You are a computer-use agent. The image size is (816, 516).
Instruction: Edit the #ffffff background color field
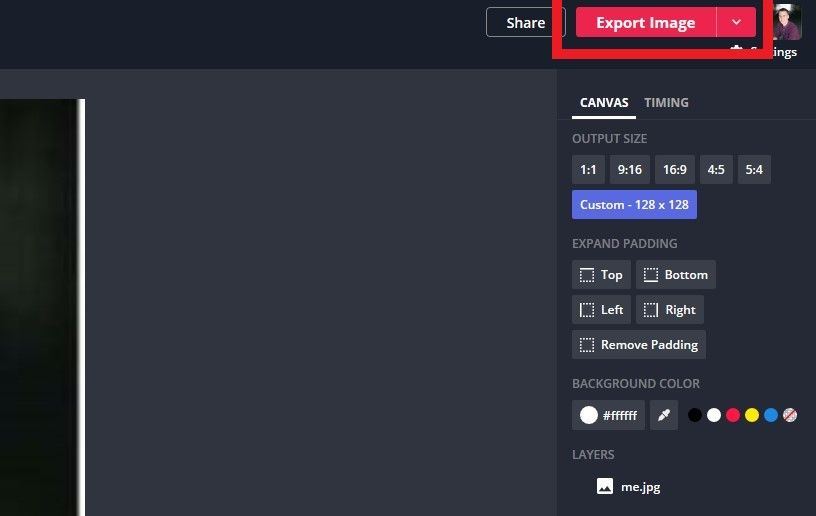point(609,415)
